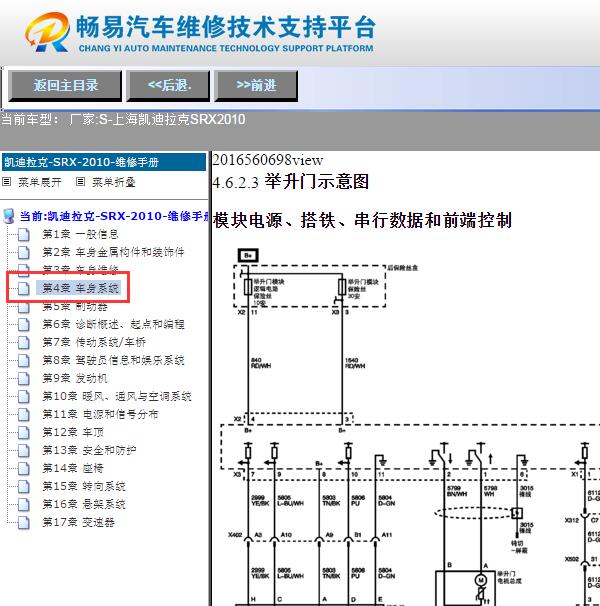
Task: Click the page icon beside 第12章
Action: point(24,432)
